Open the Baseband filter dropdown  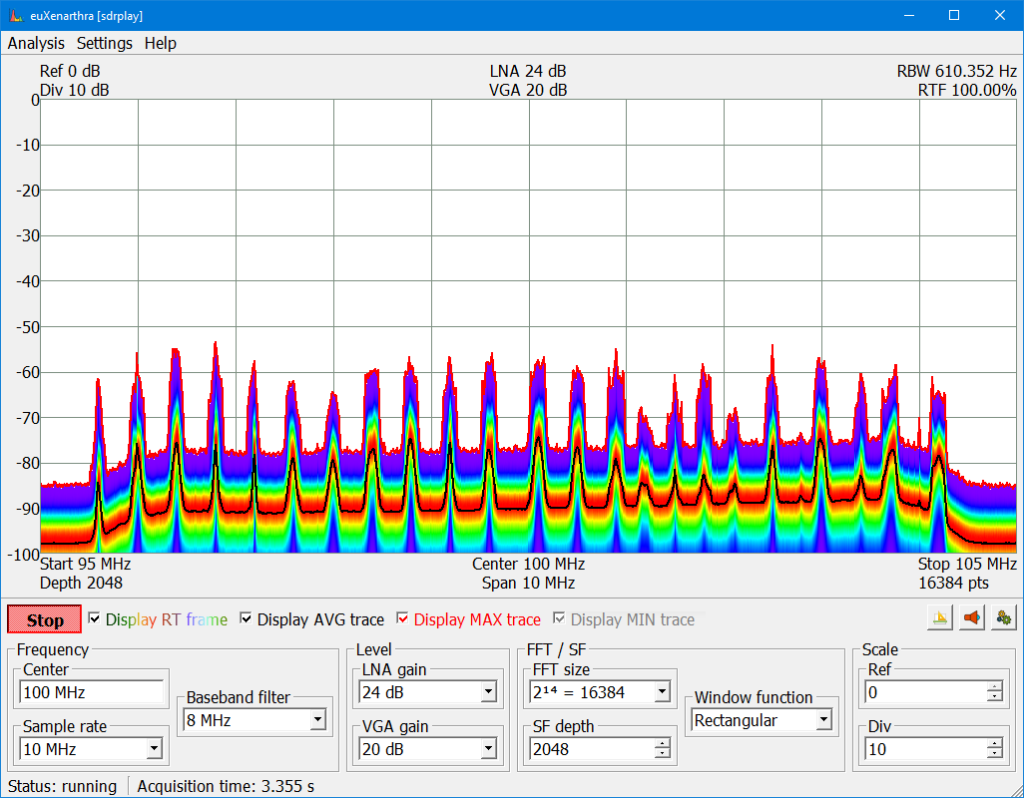pos(316,719)
